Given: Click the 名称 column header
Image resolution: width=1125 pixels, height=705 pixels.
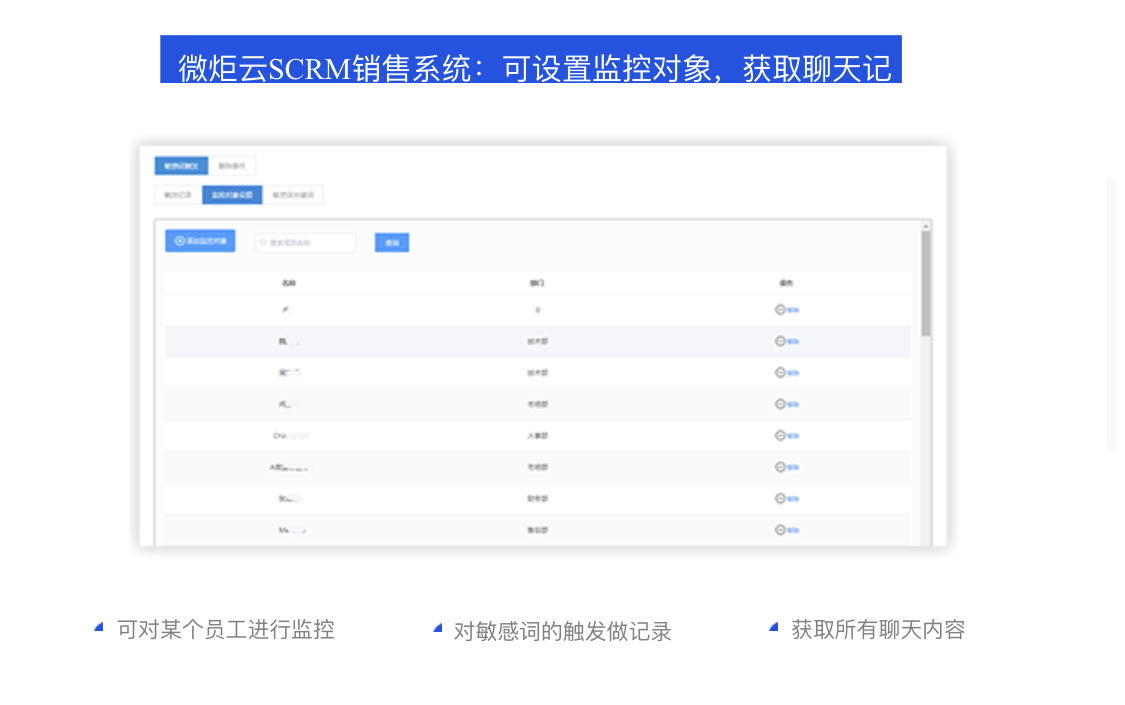Looking at the screenshot, I should pyautogui.click(x=288, y=283).
